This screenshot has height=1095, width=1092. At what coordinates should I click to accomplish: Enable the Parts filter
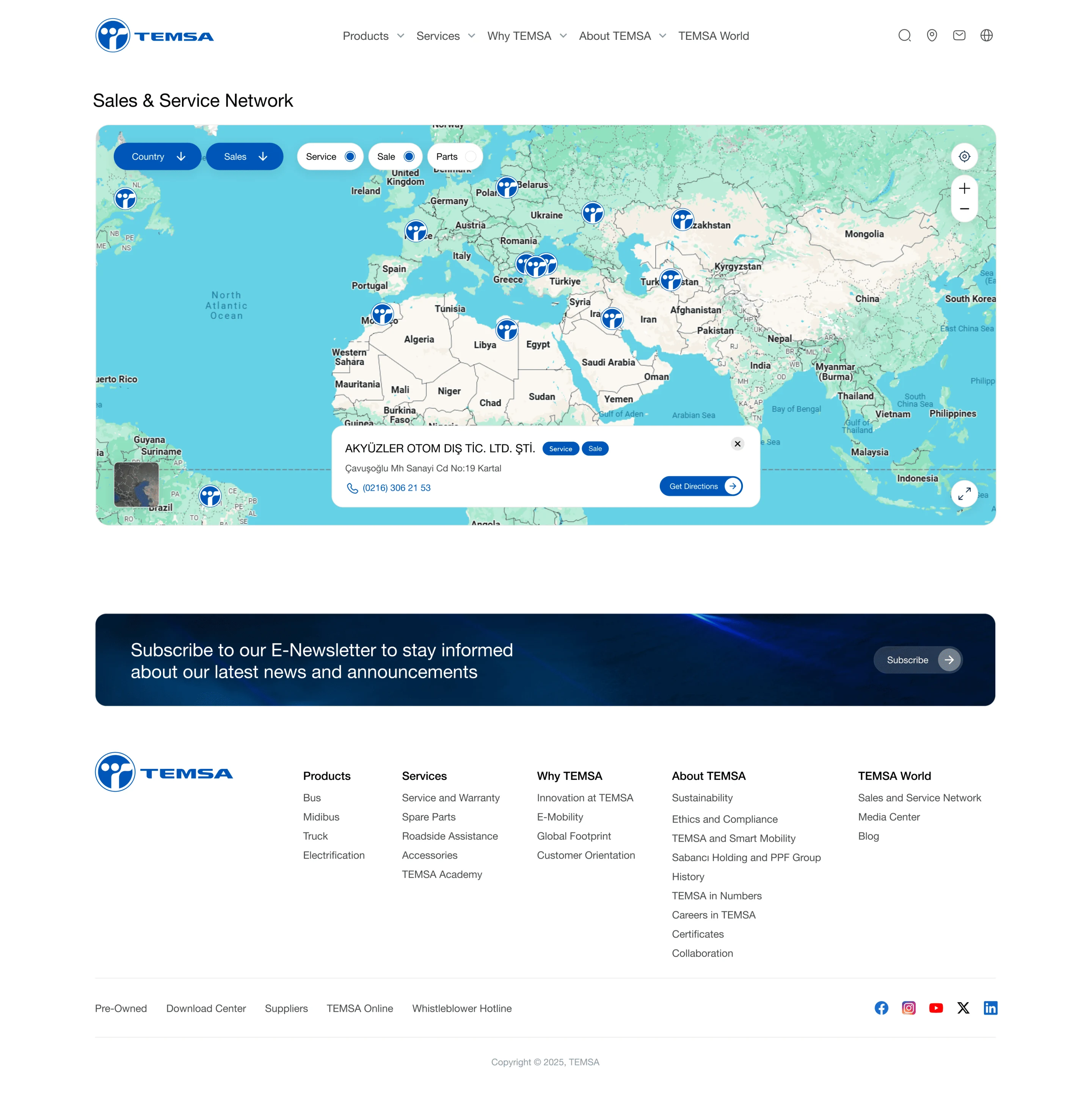tap(455, 157)
